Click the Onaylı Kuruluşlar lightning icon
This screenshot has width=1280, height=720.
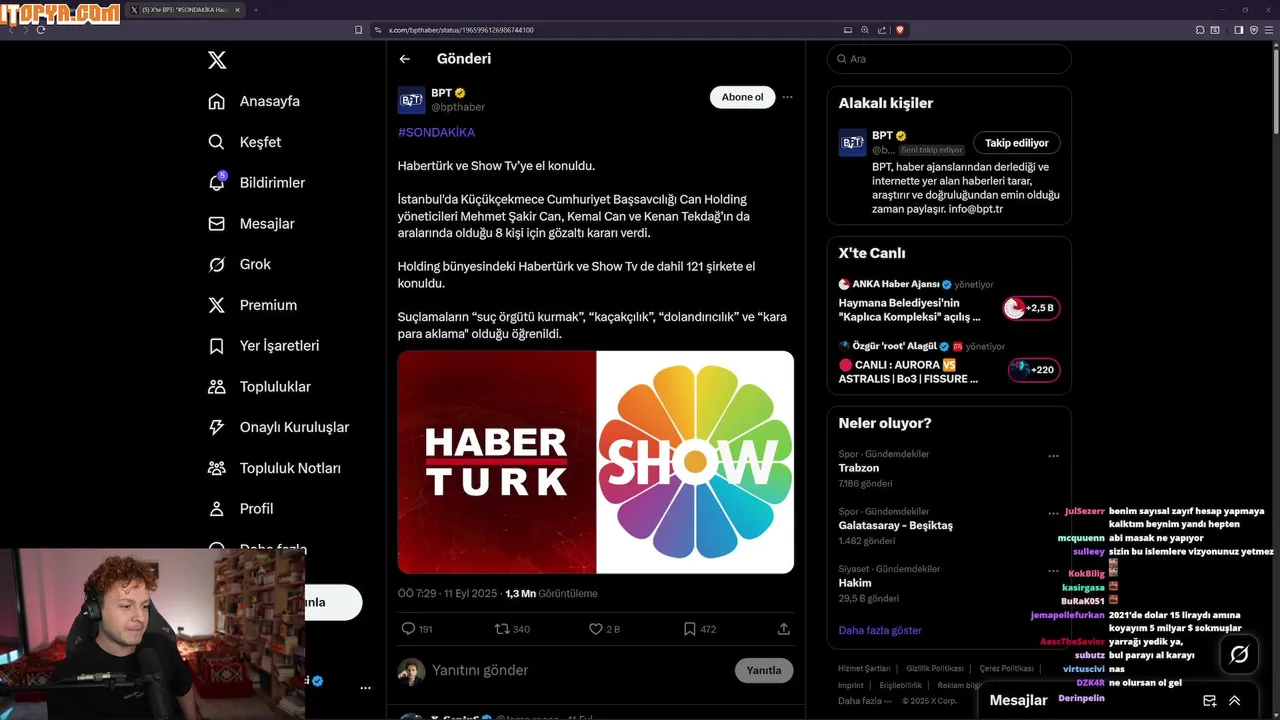pyautogui.click(x=217, y=427)
